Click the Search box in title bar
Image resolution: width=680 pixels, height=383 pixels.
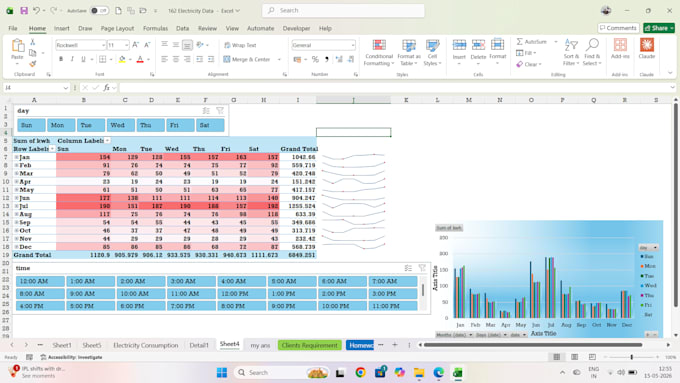(343, 10)
